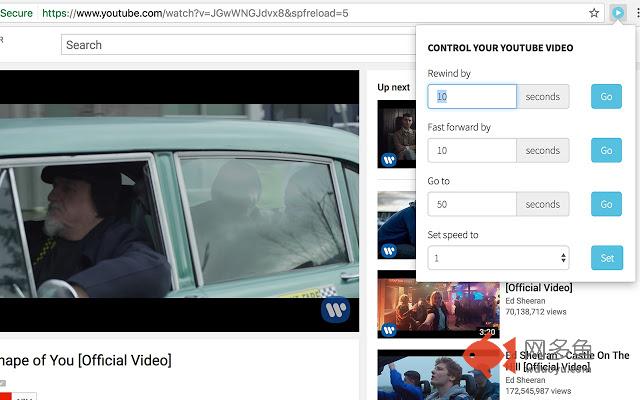Open second Up next video thumbnail
Image resolution: width=640 pixels, height=400 pixels.
point(396,225)
